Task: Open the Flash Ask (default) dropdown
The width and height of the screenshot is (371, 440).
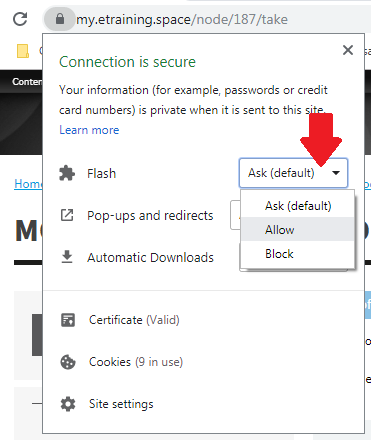Action: [293, 173]
